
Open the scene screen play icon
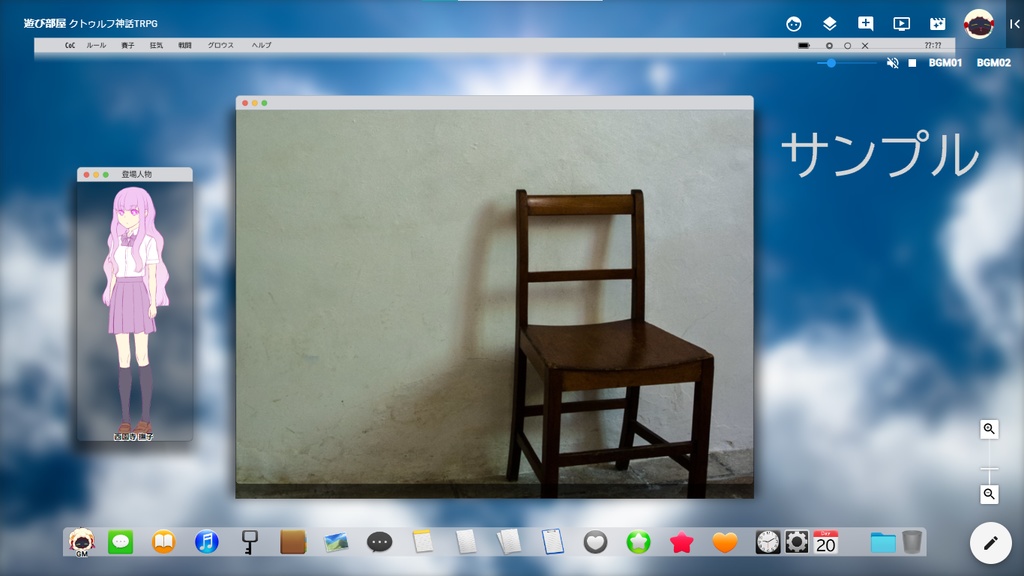(901, 24)
